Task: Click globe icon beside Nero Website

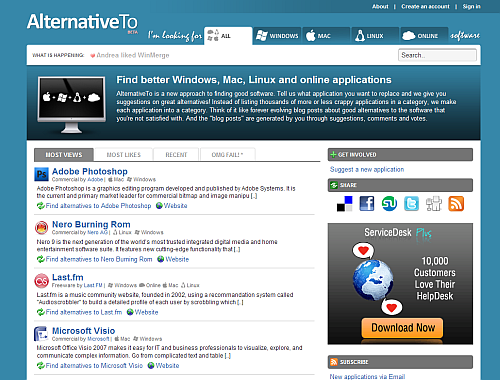Action: click(161, 259)
